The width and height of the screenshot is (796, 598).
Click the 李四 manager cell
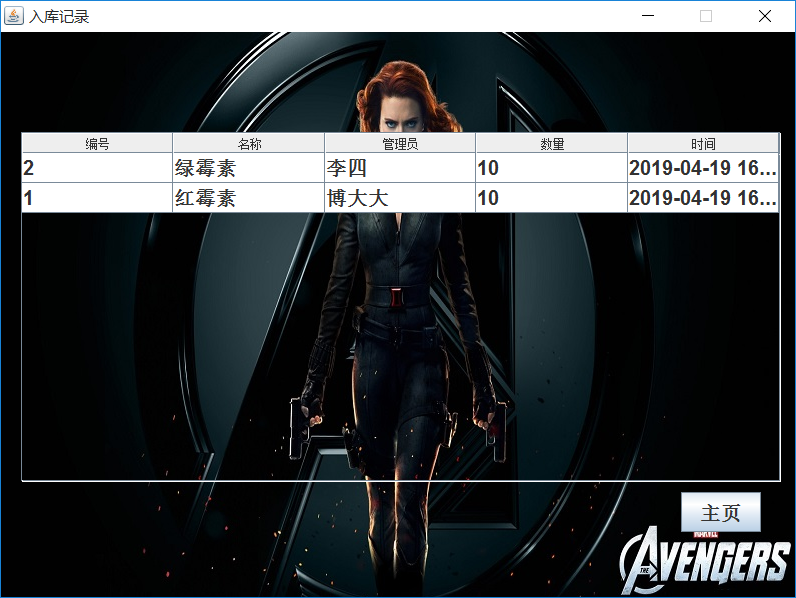tap(400, 168)
